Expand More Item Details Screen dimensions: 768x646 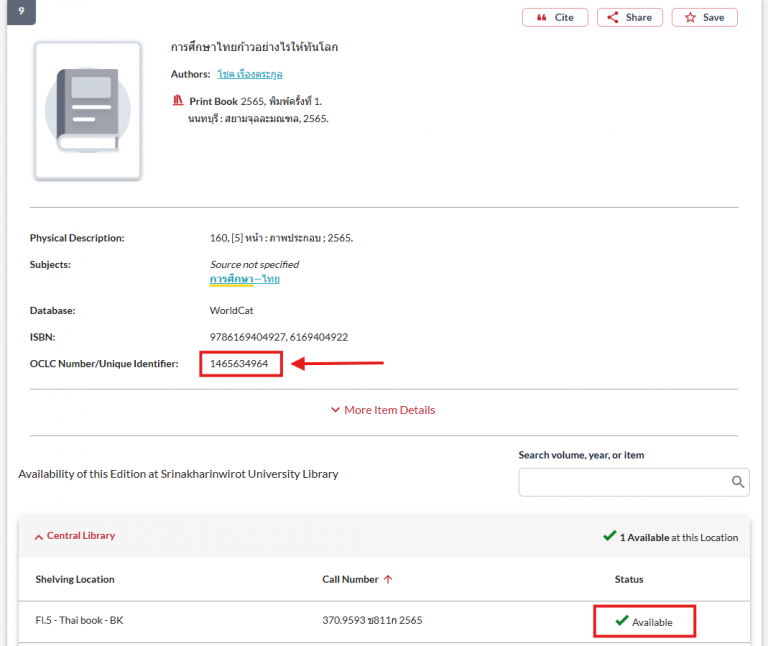click(x=383, y=410)
